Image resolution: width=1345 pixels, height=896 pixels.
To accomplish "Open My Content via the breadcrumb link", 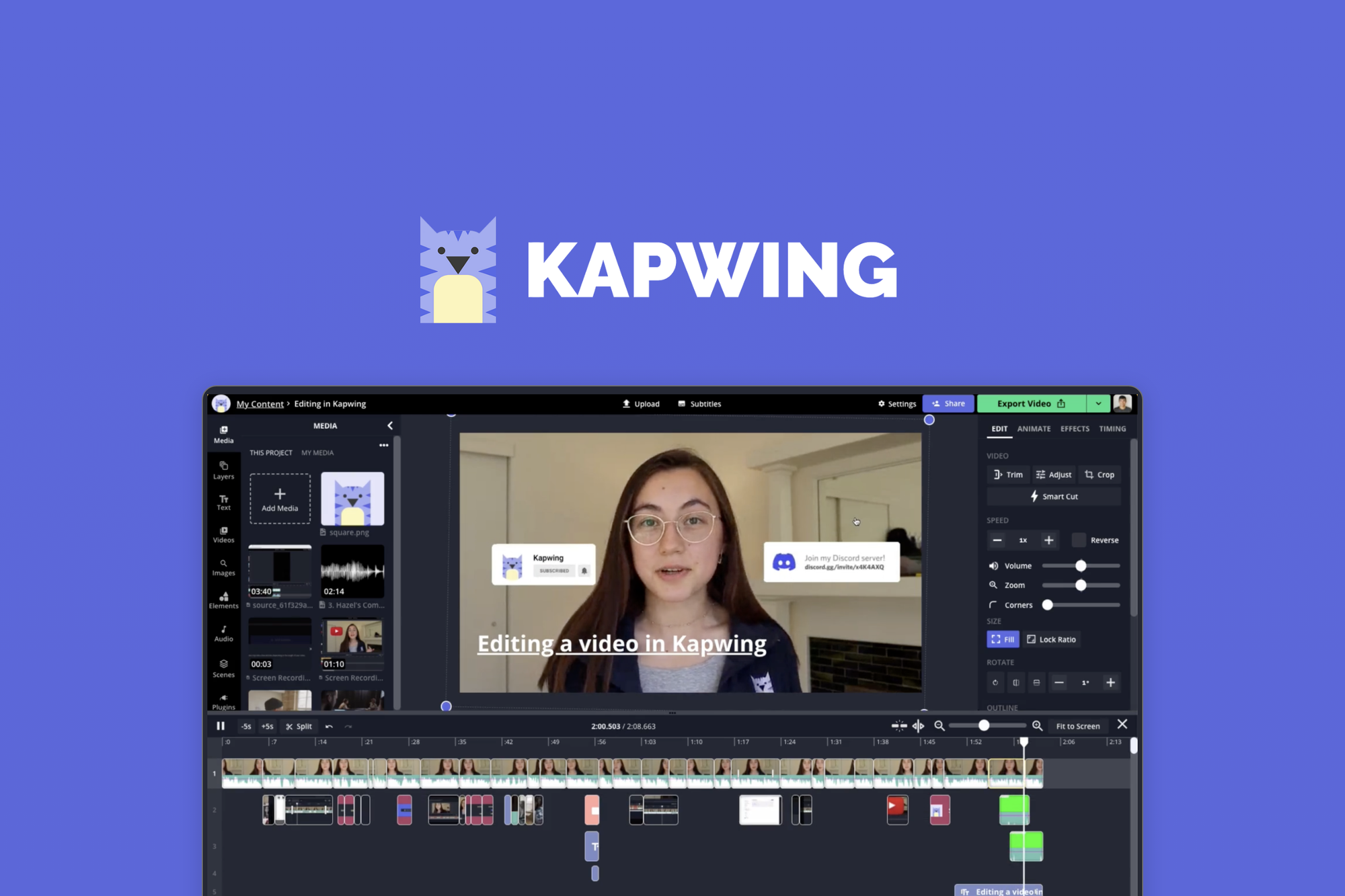I will pyautogui.click(x=260, y=403).
